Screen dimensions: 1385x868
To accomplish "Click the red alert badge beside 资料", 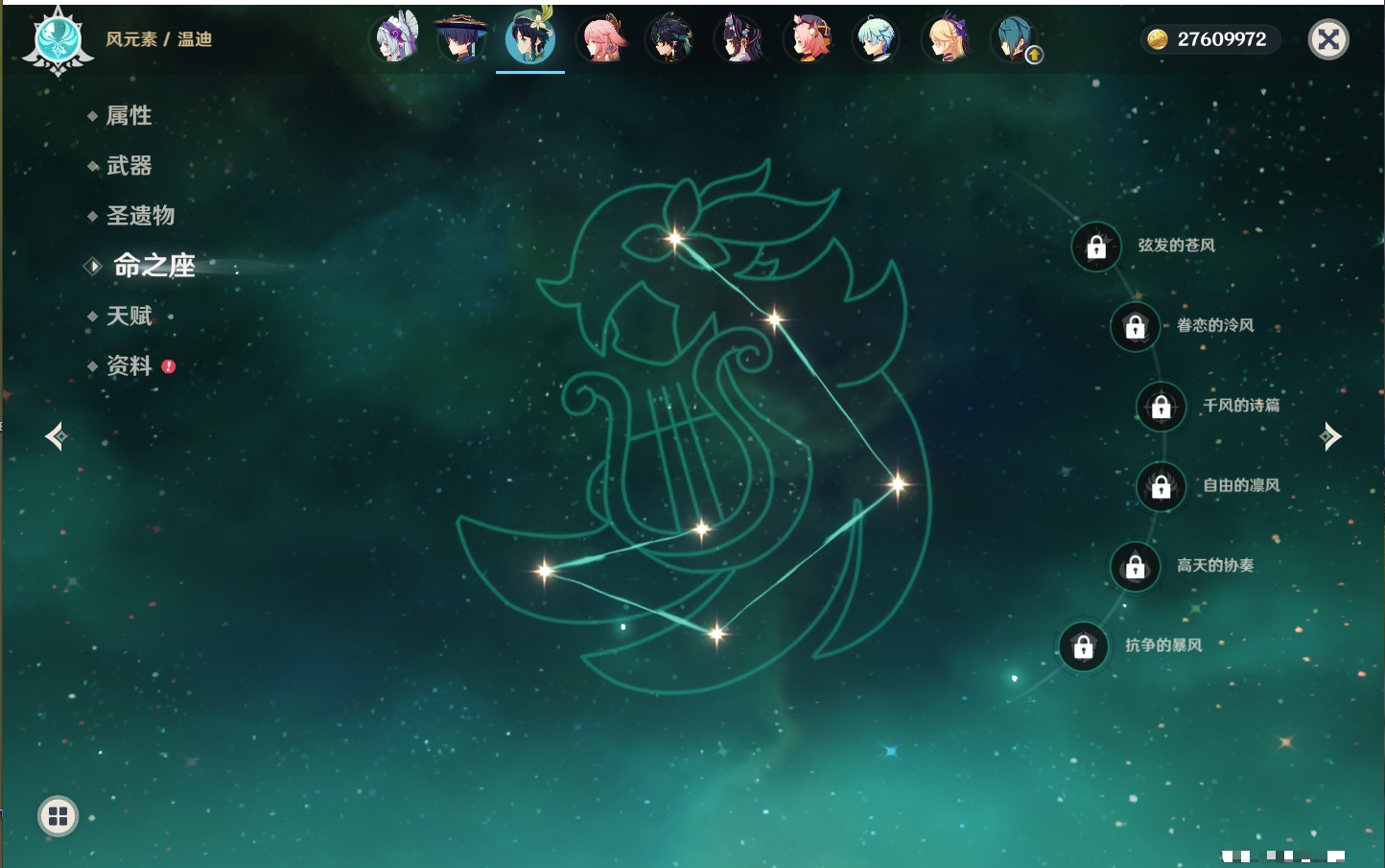I will coord(169,366).
